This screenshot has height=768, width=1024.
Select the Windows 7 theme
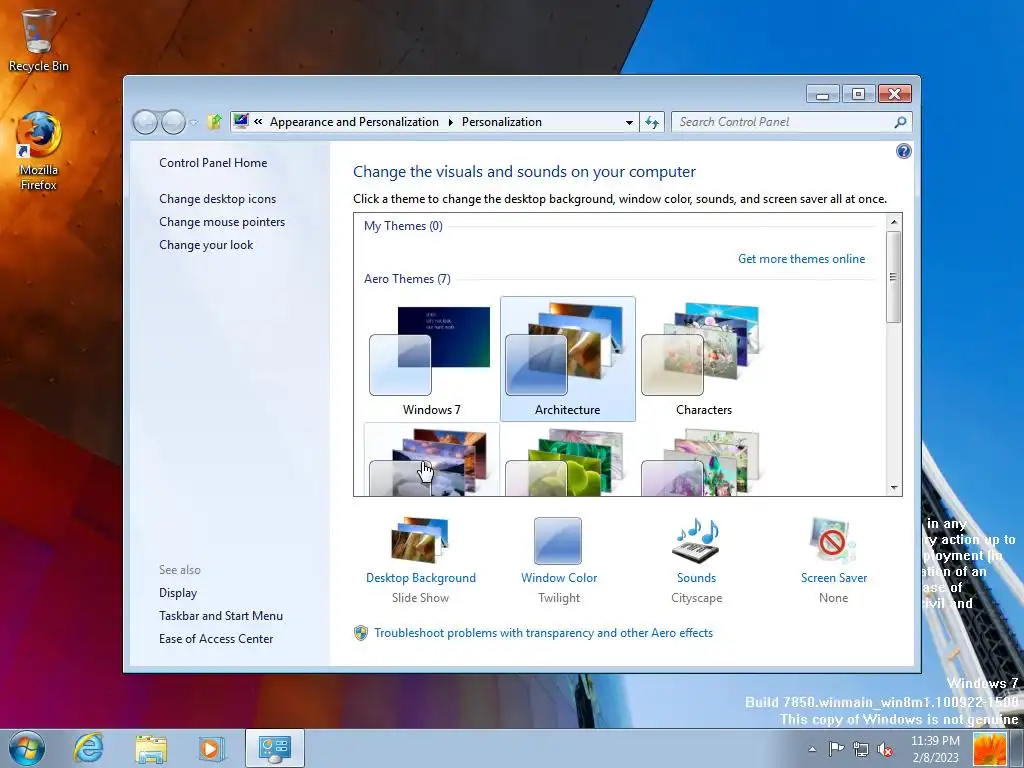[431, 359]
